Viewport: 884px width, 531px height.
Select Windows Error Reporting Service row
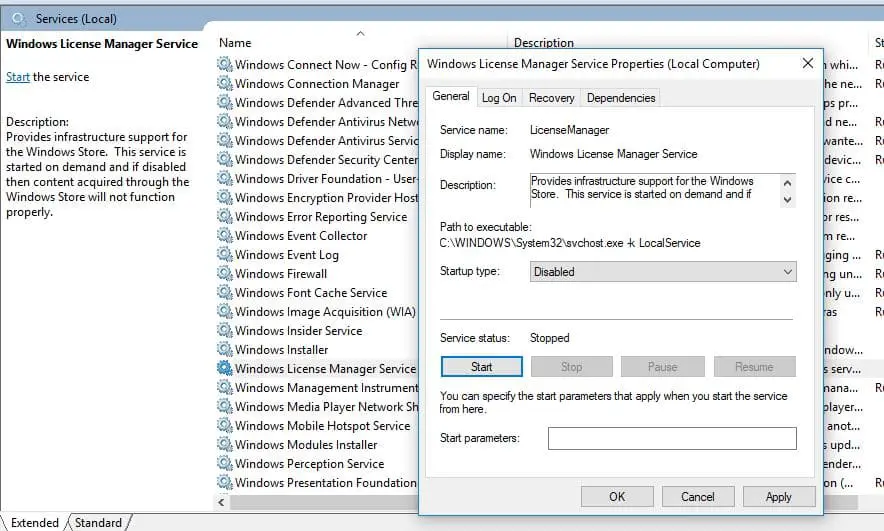tap(321, 216)
